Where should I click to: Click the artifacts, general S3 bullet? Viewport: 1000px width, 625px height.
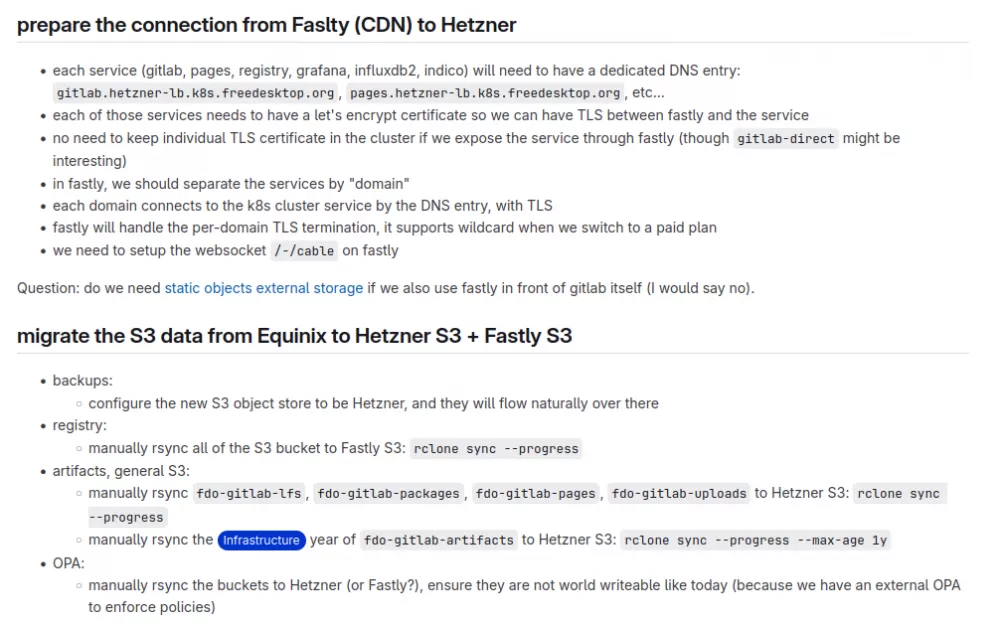[121, 471]
